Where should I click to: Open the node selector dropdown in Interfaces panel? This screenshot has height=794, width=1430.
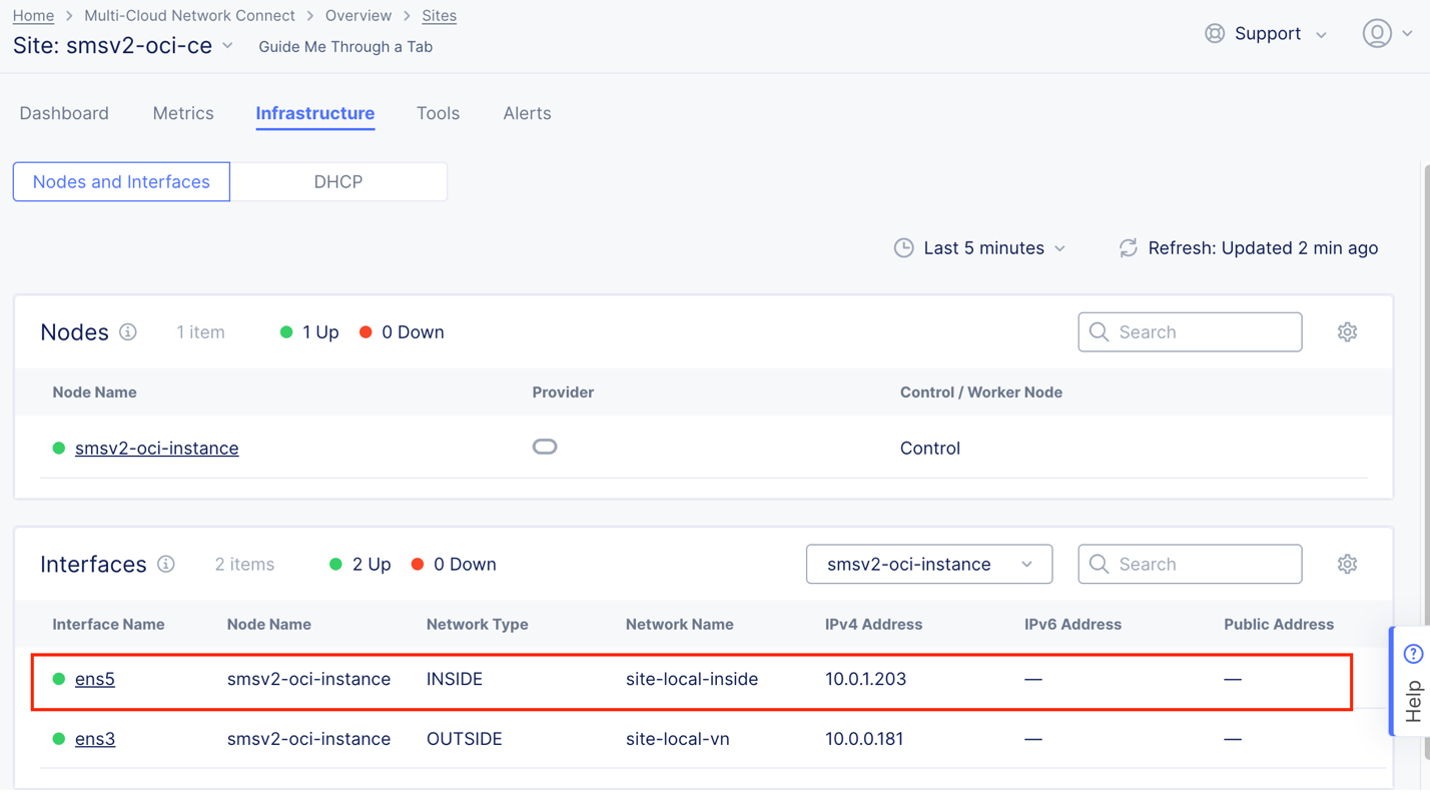point(928,564)
